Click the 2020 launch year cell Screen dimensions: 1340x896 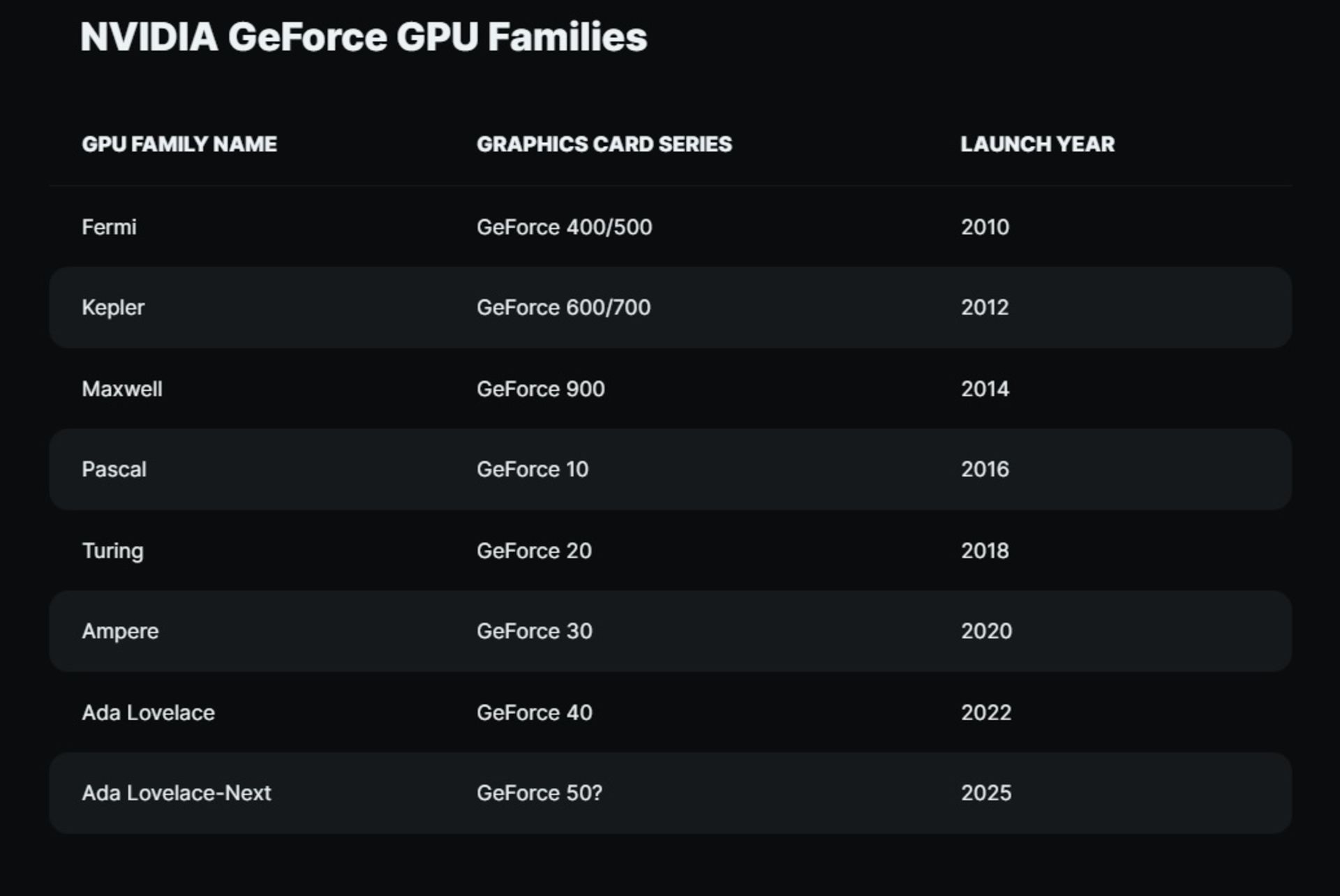986,631
